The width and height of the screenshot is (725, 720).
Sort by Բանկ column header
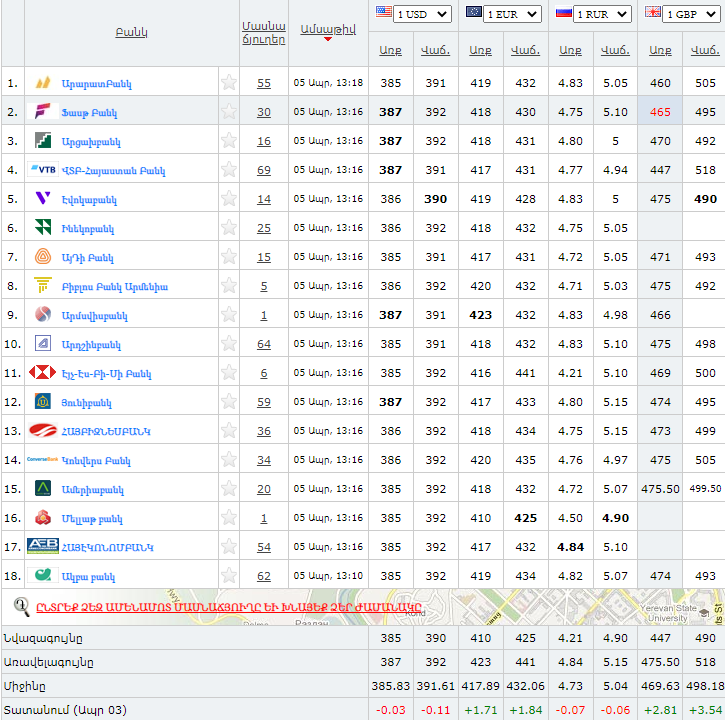131,32
